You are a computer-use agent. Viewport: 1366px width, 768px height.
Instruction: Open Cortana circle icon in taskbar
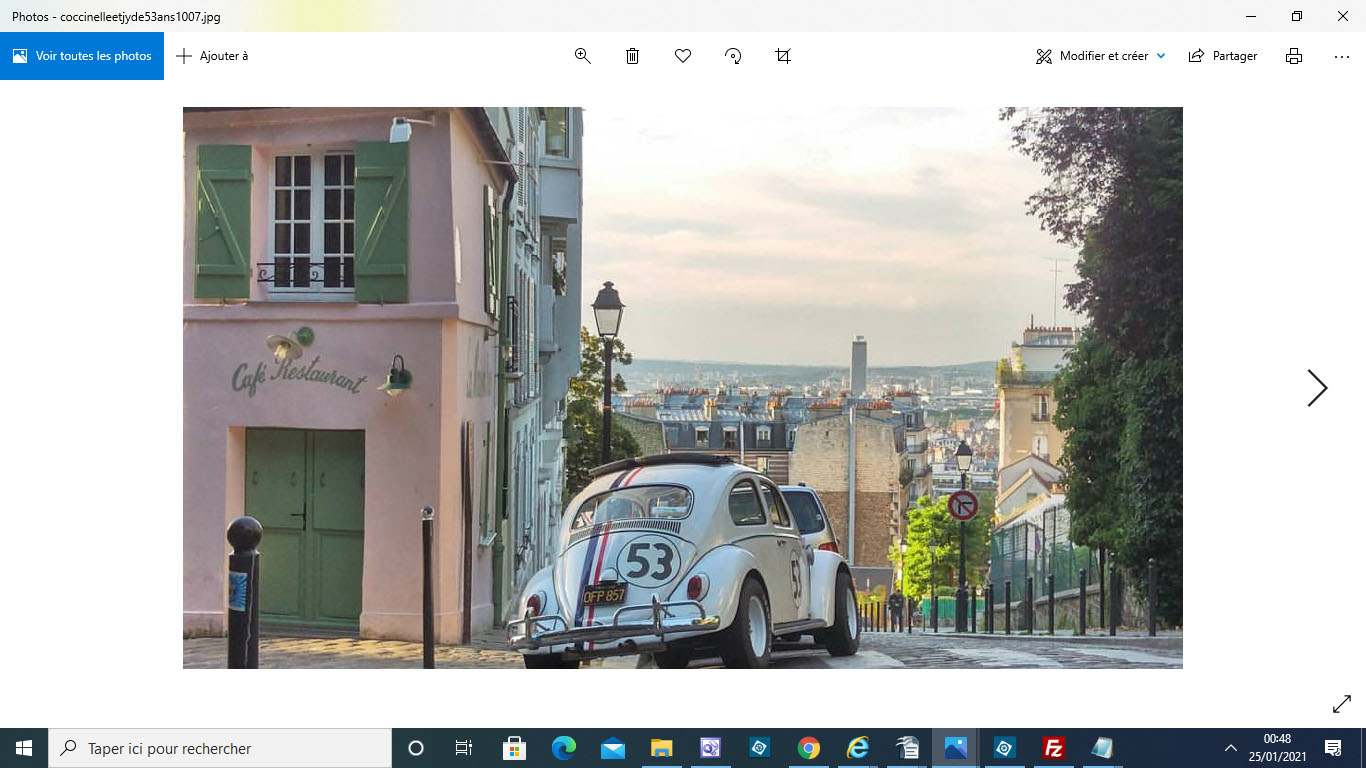click(x=416, y=748)
